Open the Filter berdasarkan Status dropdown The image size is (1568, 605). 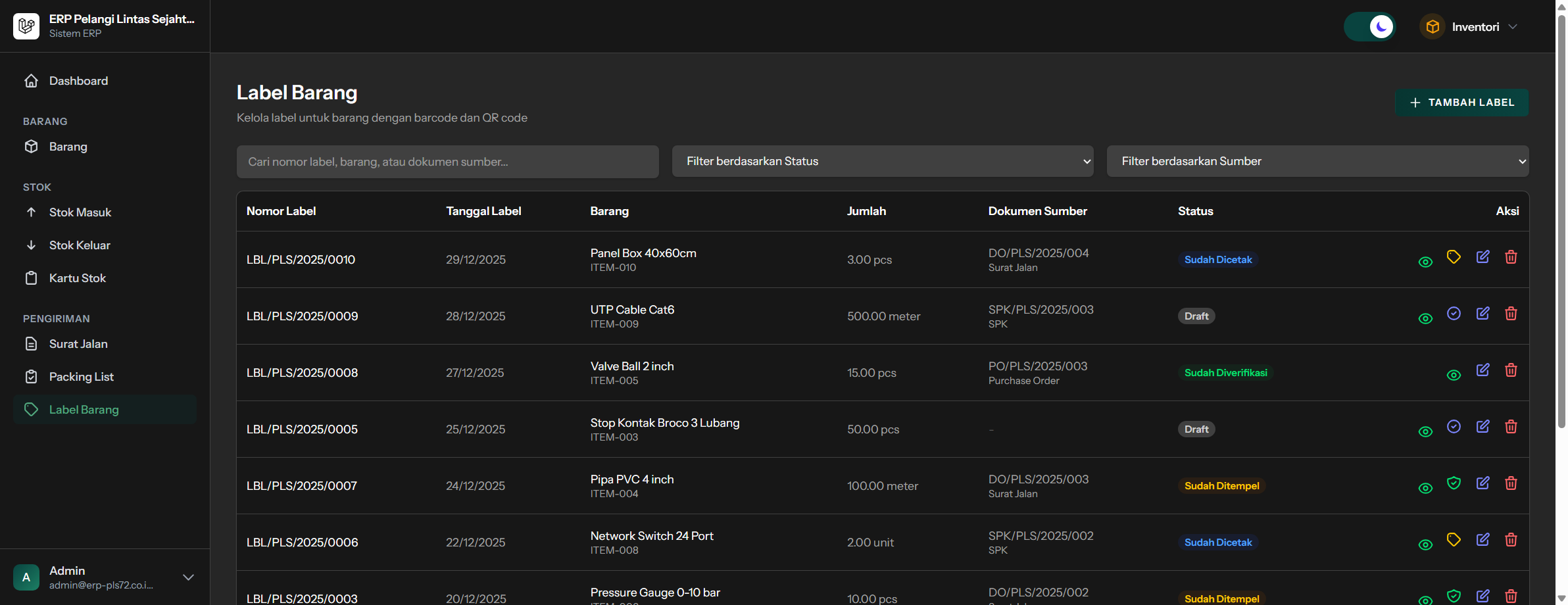click(882, 161)
